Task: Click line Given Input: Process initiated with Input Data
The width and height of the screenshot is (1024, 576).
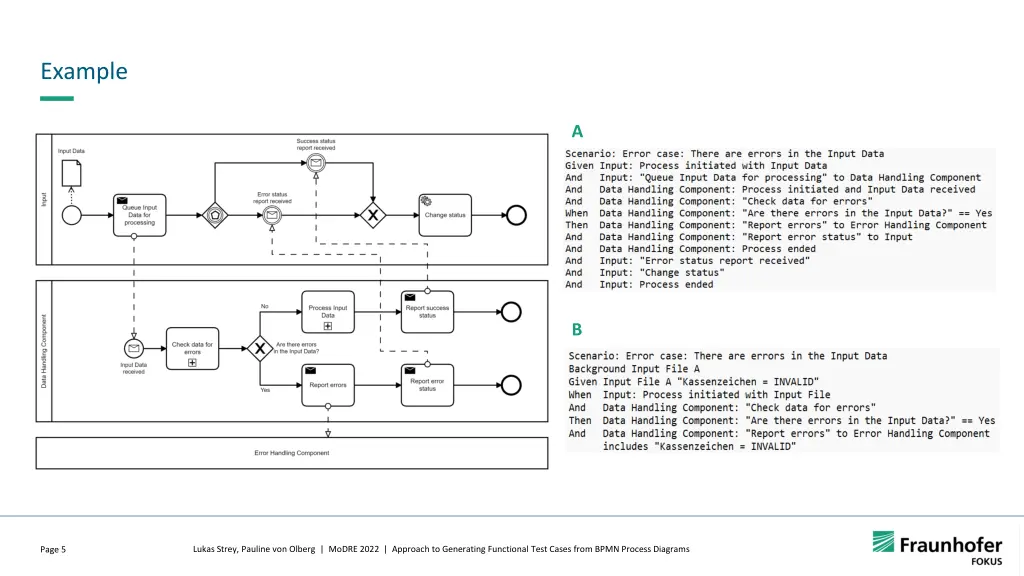Action: [696, 166]
